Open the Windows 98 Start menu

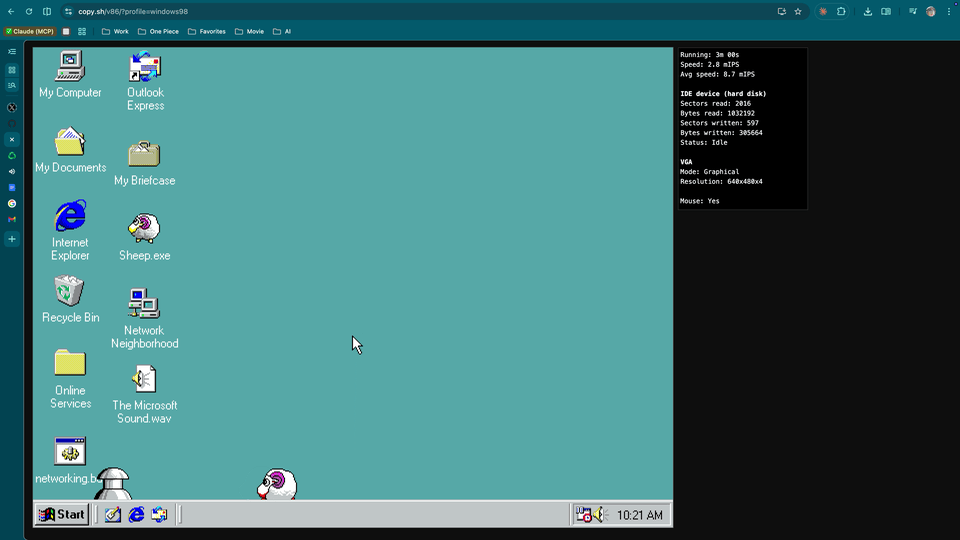pyautogui.click(x=62, y=515)
